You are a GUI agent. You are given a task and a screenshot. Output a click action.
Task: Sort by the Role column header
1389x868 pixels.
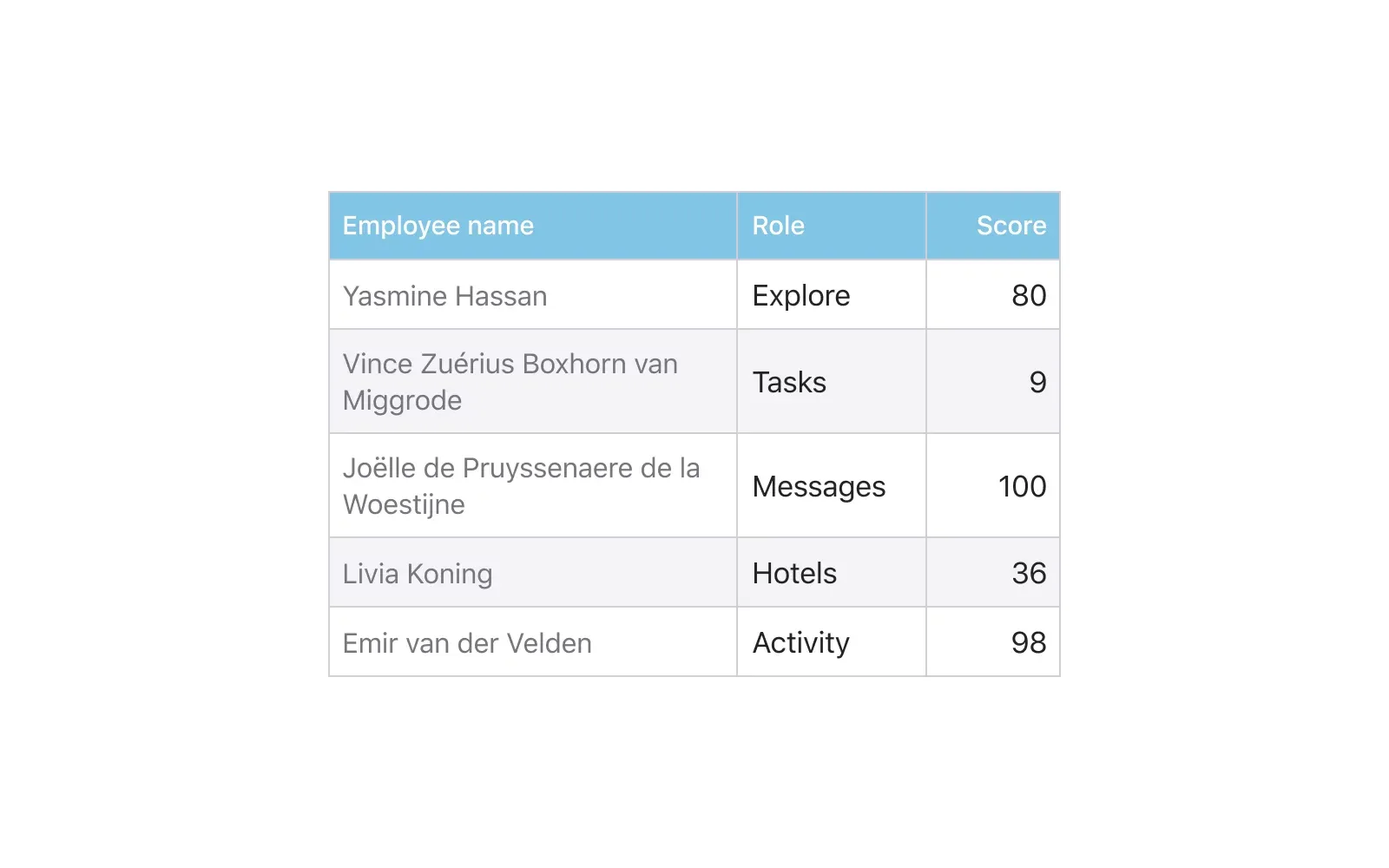(x=832, y=226)
